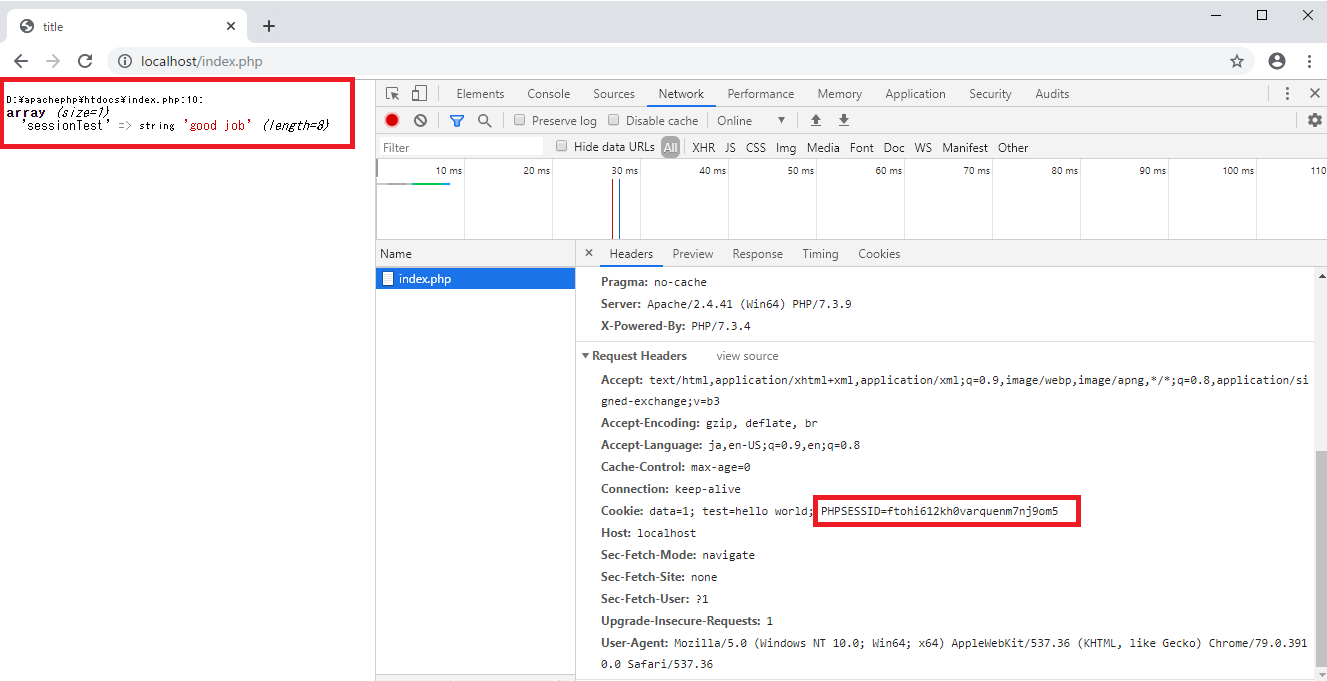Filter requests by All types
This screenshot has height=681, width=1327.
click(670, 147)
